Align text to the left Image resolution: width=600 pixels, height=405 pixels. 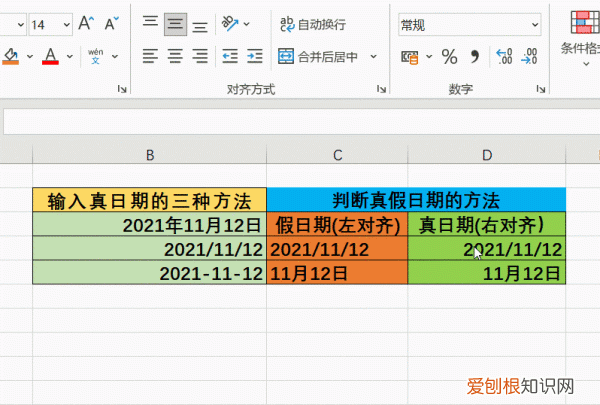click(150, 56)
